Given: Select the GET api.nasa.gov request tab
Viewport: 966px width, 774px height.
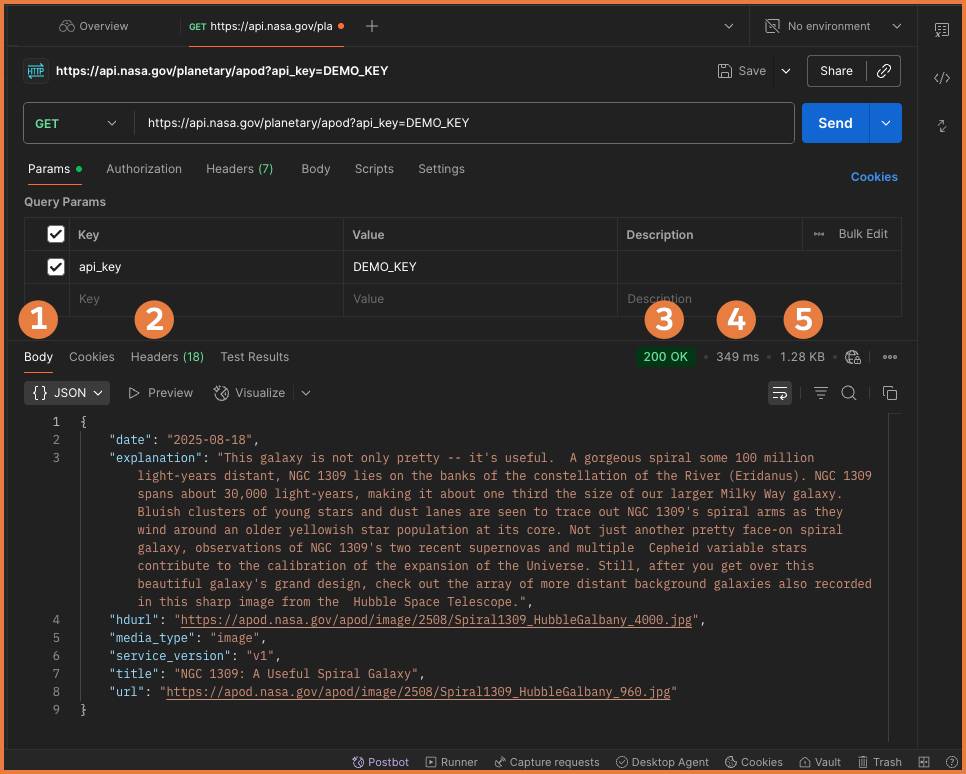Looking at the screenshot, I should coord(266,26).
